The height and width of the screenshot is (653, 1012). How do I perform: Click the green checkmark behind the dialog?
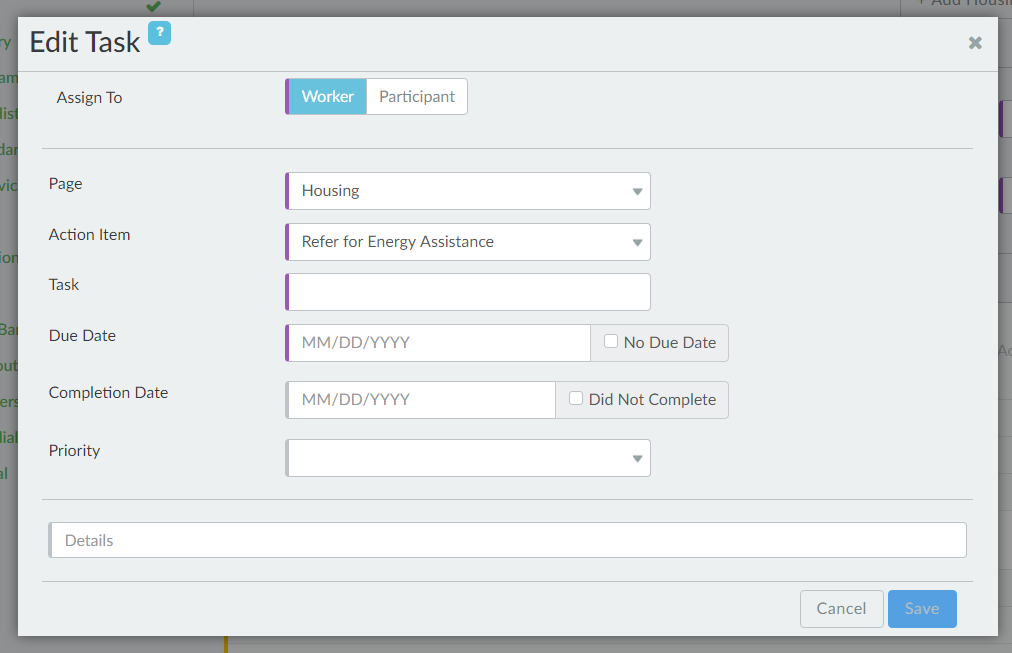153,7
